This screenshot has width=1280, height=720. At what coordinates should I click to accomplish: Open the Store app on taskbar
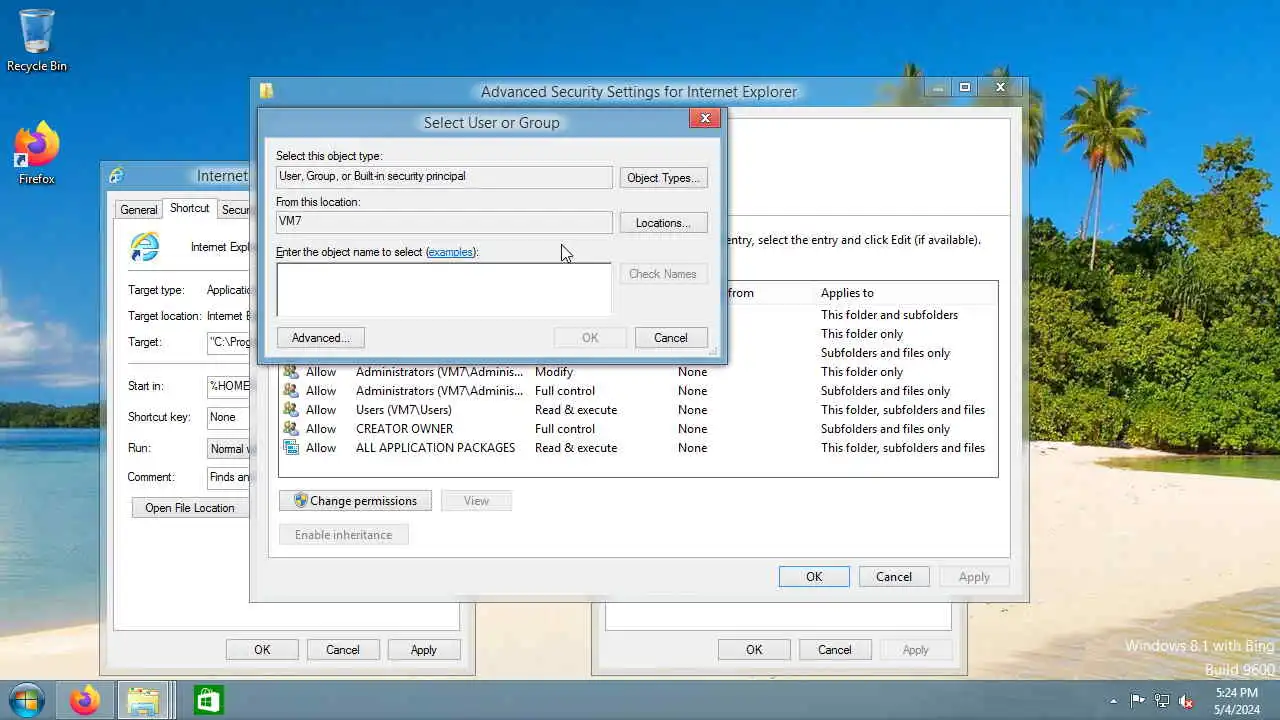pyautogui.click(x=208, y=700)
